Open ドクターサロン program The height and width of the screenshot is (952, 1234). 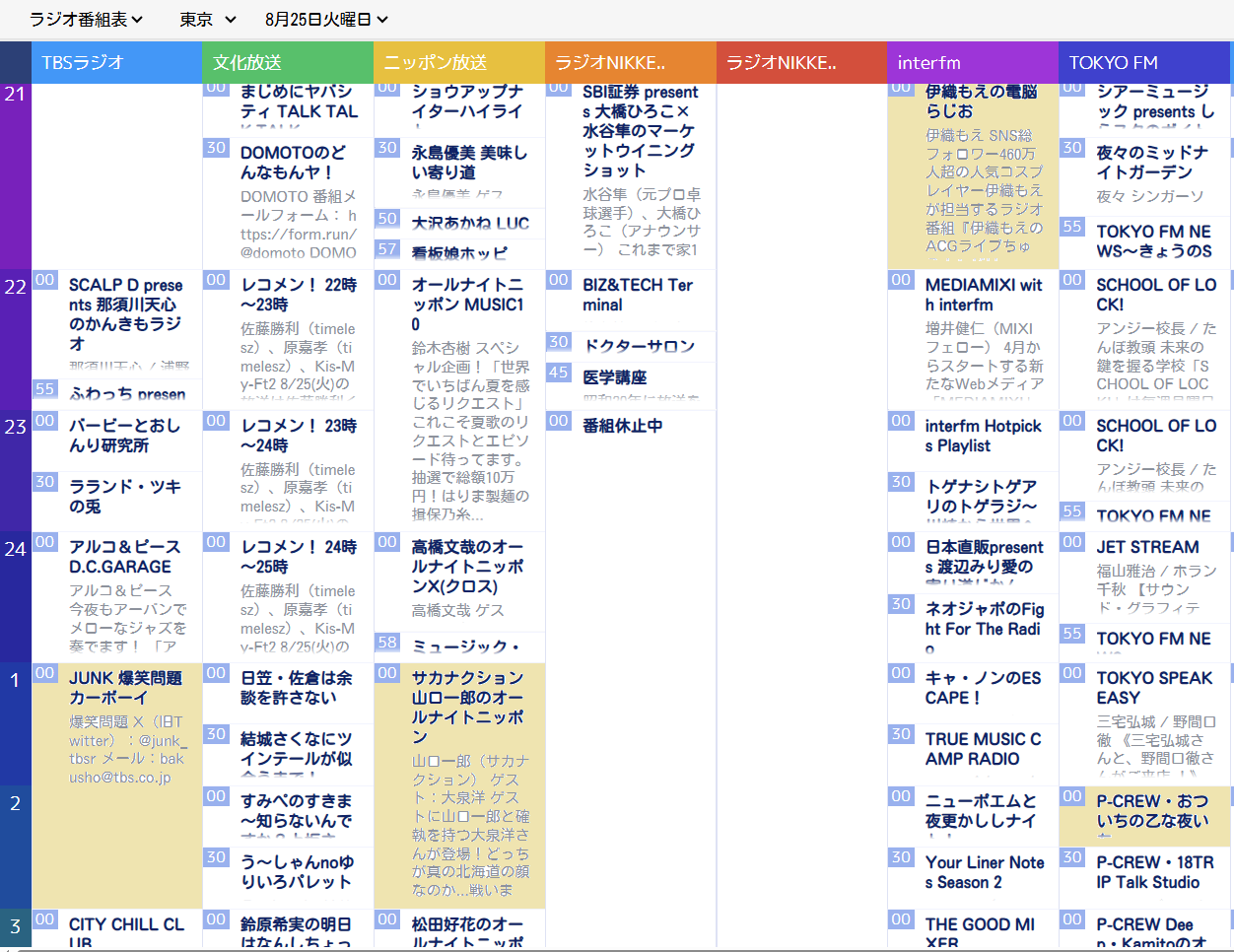pyautogui.click(x=631, y=346)
